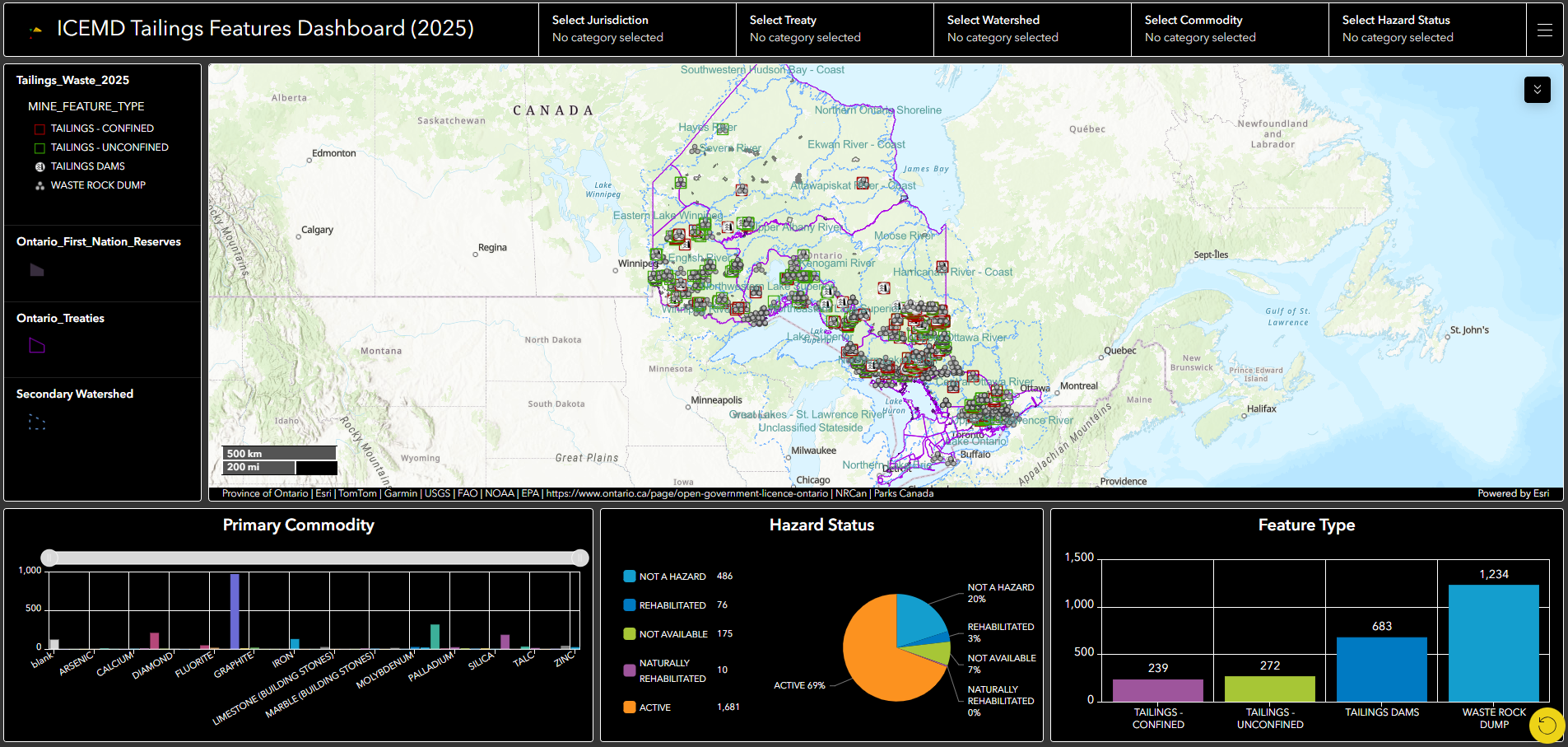Select the TAILINGS - CONFINED red square symbol
Viewport: 1568px width, 747px height.
click(x=38, y=128)
